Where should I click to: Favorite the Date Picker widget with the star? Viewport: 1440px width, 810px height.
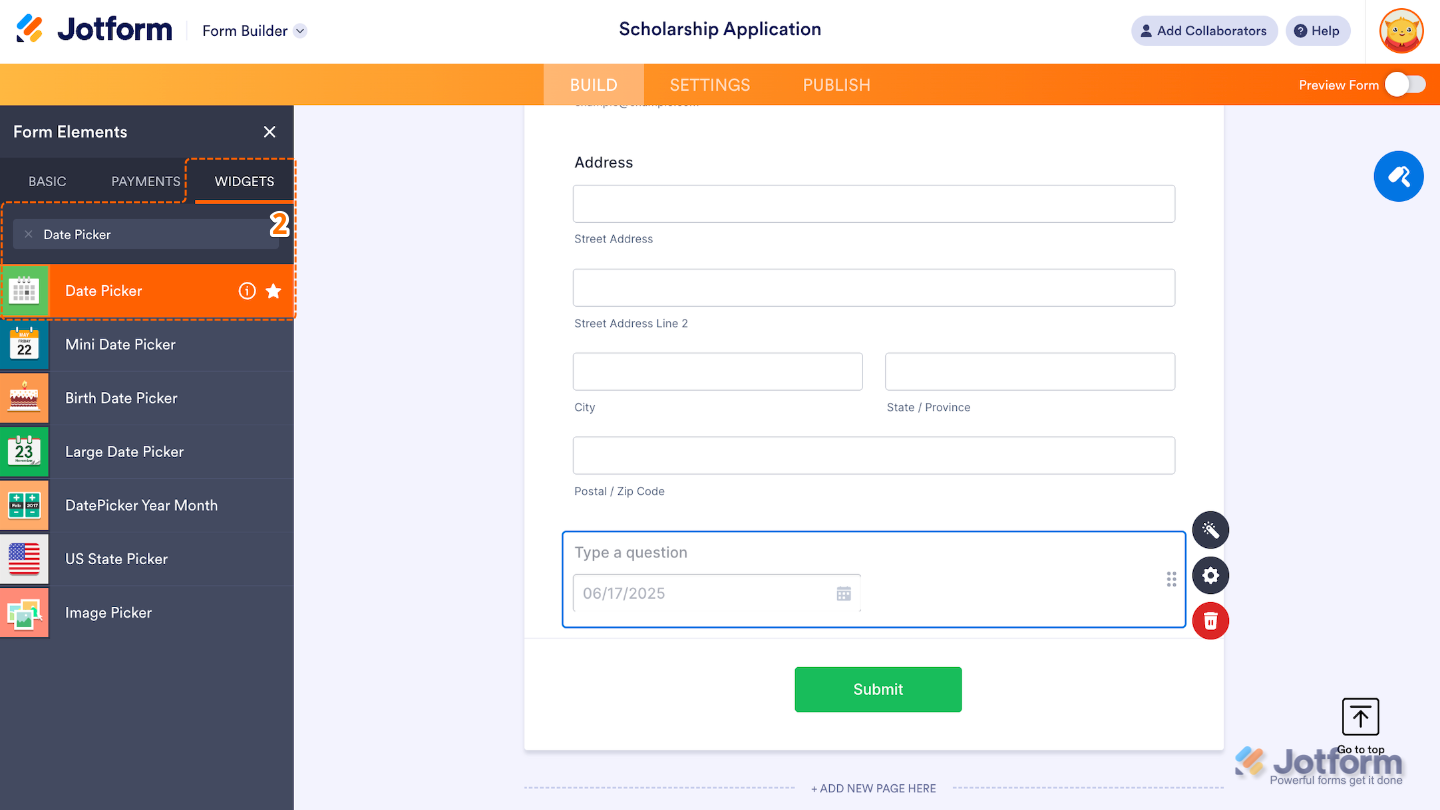tap(272, 290)
